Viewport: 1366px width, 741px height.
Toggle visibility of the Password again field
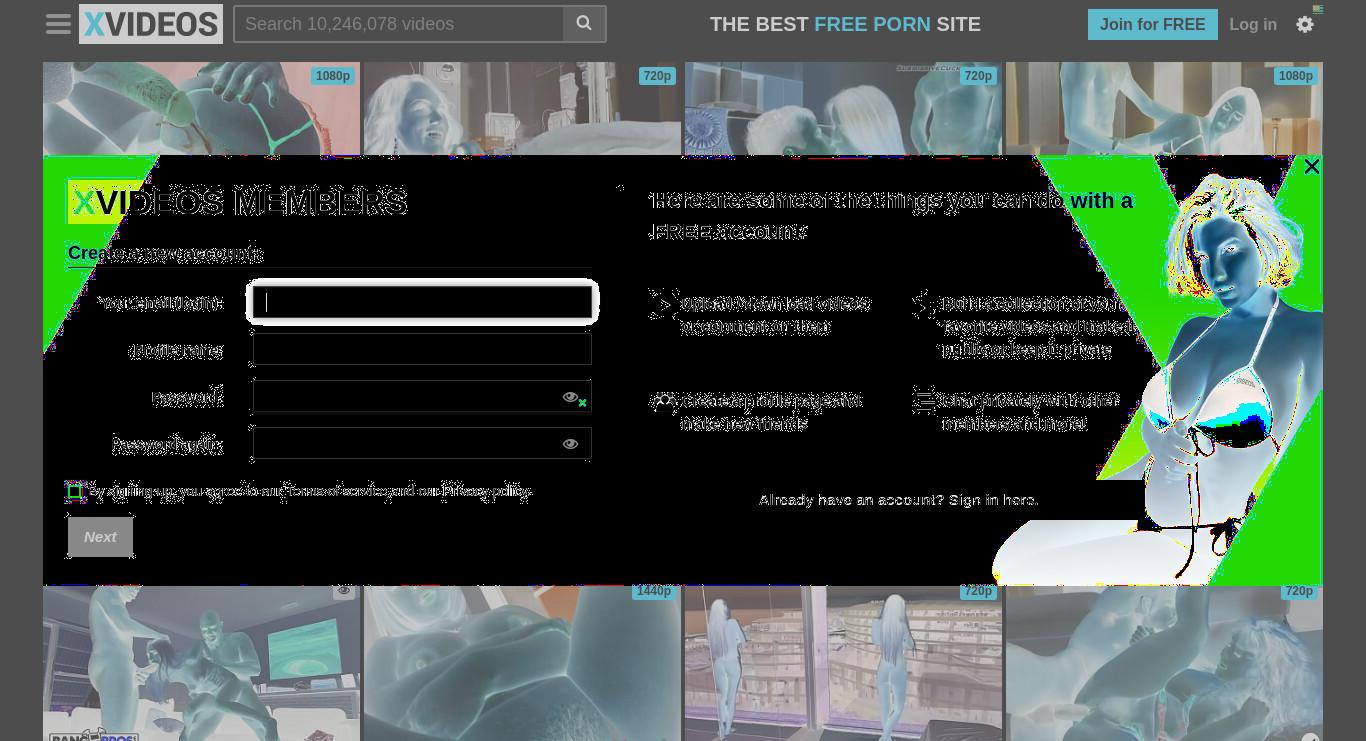pos(571,444)
